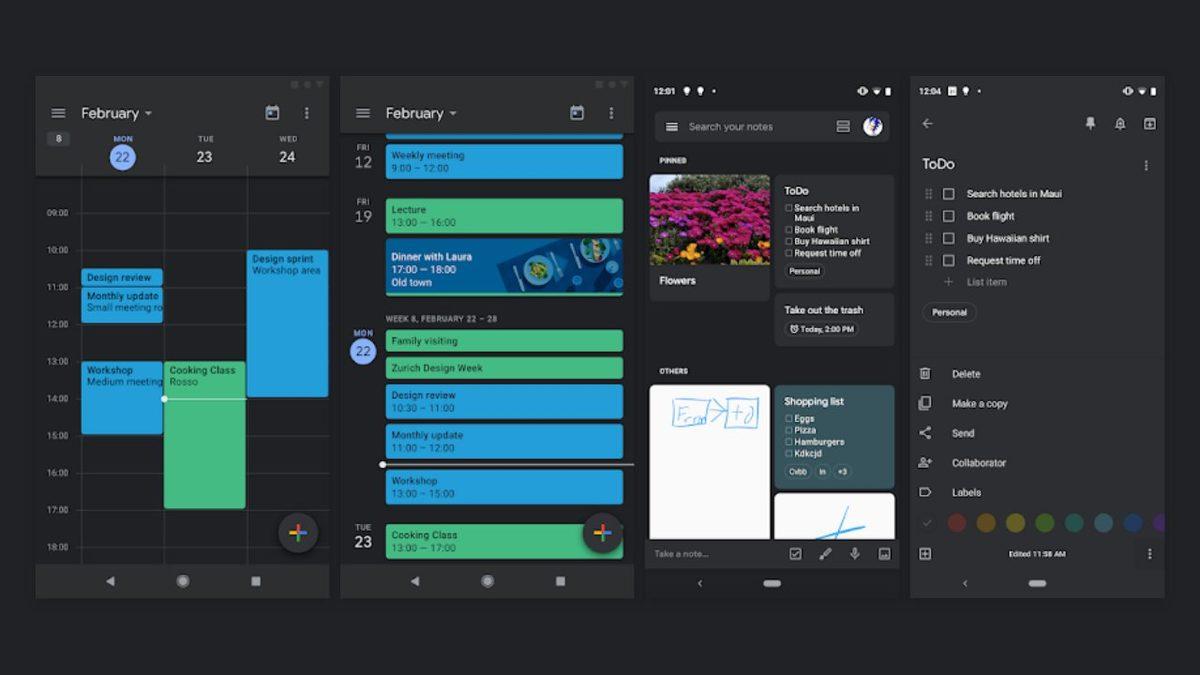Tap the 'Personal' label chip below the checklist
The width and height of the screenshot is (1200, 675).
[949, 313]
